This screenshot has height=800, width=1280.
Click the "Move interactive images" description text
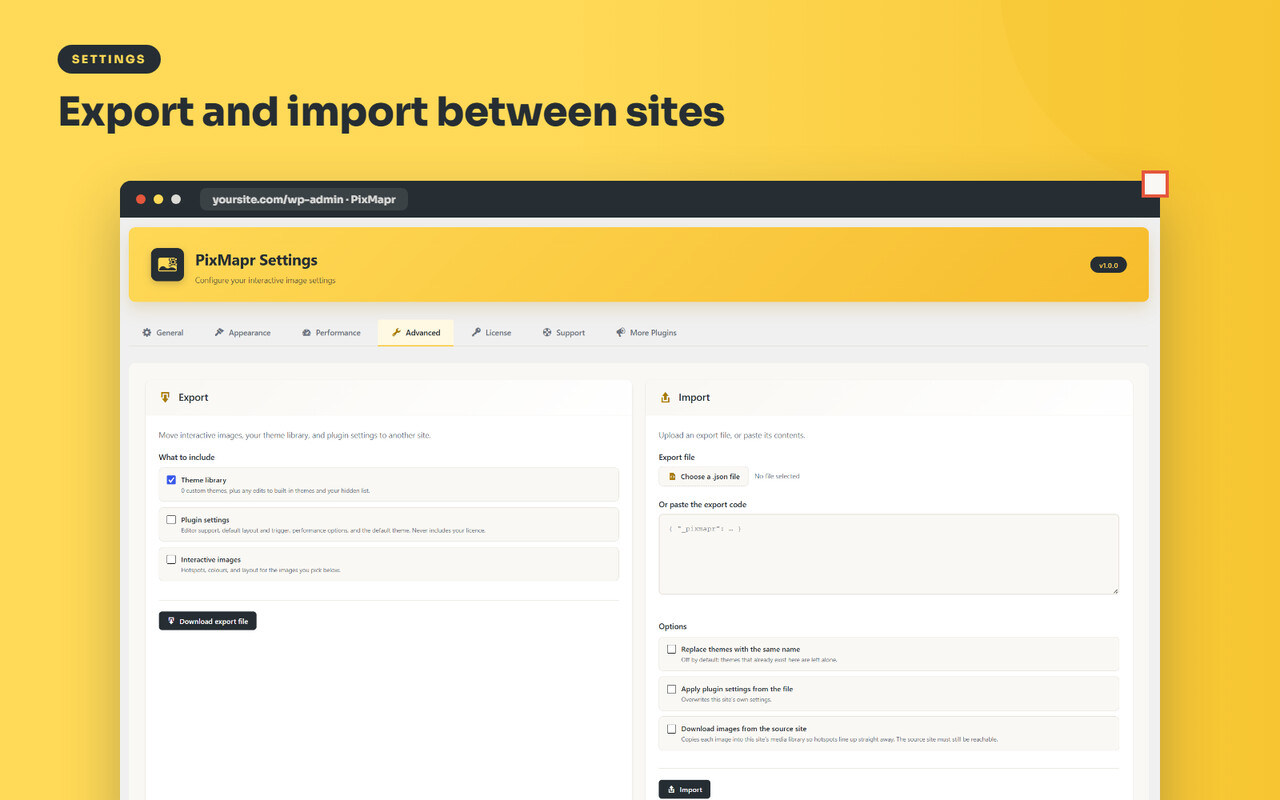[x=295, y=435]
